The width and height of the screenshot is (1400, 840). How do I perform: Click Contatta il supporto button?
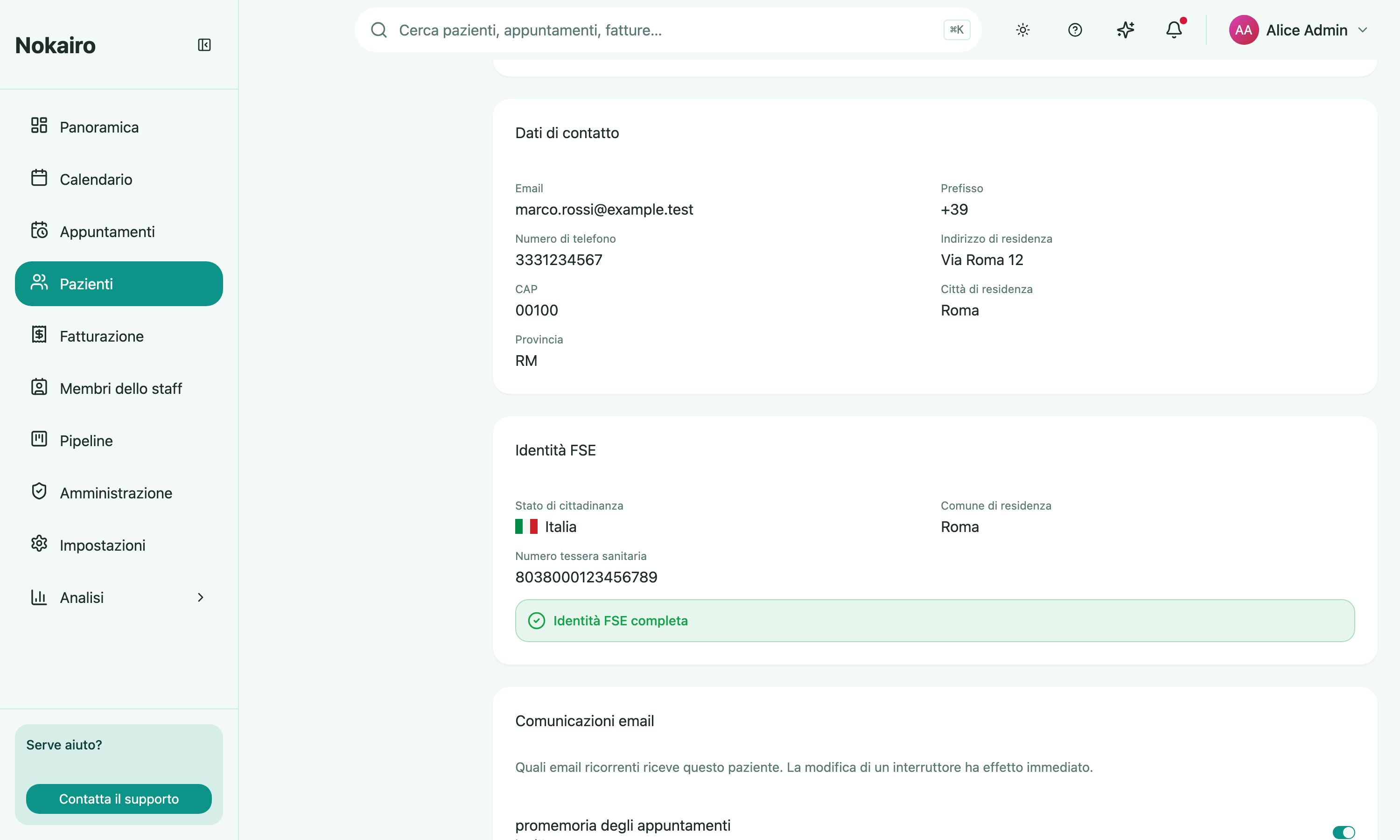tap(119, 798)
